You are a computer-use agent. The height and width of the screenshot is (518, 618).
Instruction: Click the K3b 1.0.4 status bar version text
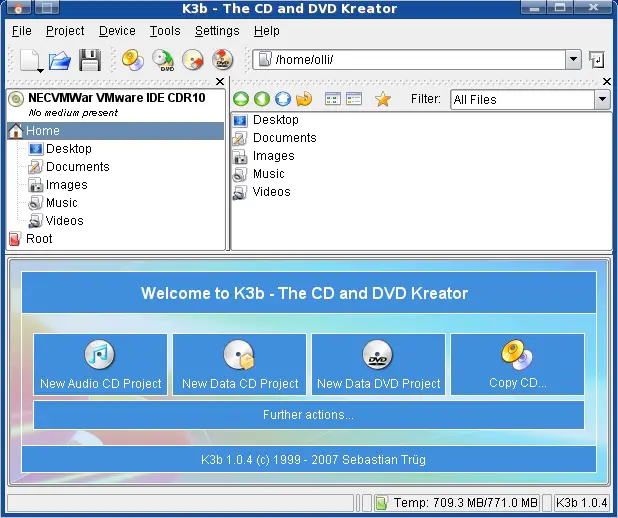[581, 503]
